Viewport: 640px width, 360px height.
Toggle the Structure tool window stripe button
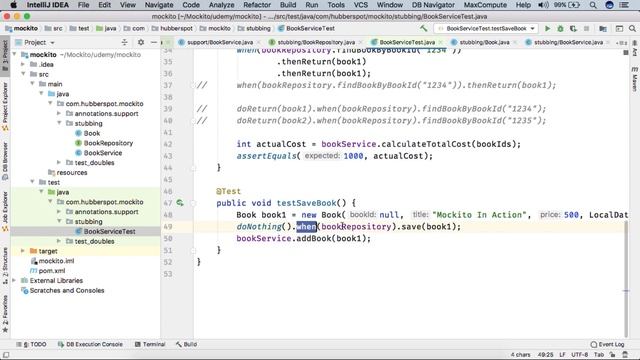point(5,265)
